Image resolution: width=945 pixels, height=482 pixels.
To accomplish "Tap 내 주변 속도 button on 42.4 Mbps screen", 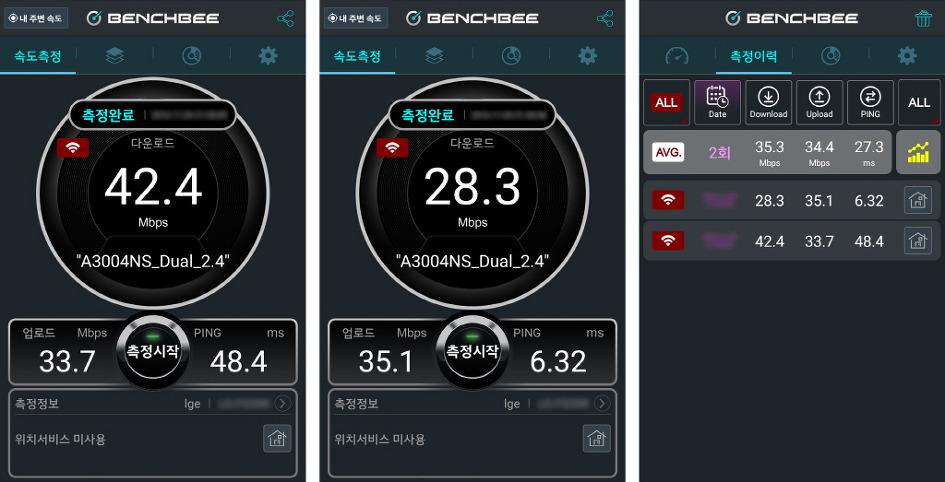I will coord(36,18).
